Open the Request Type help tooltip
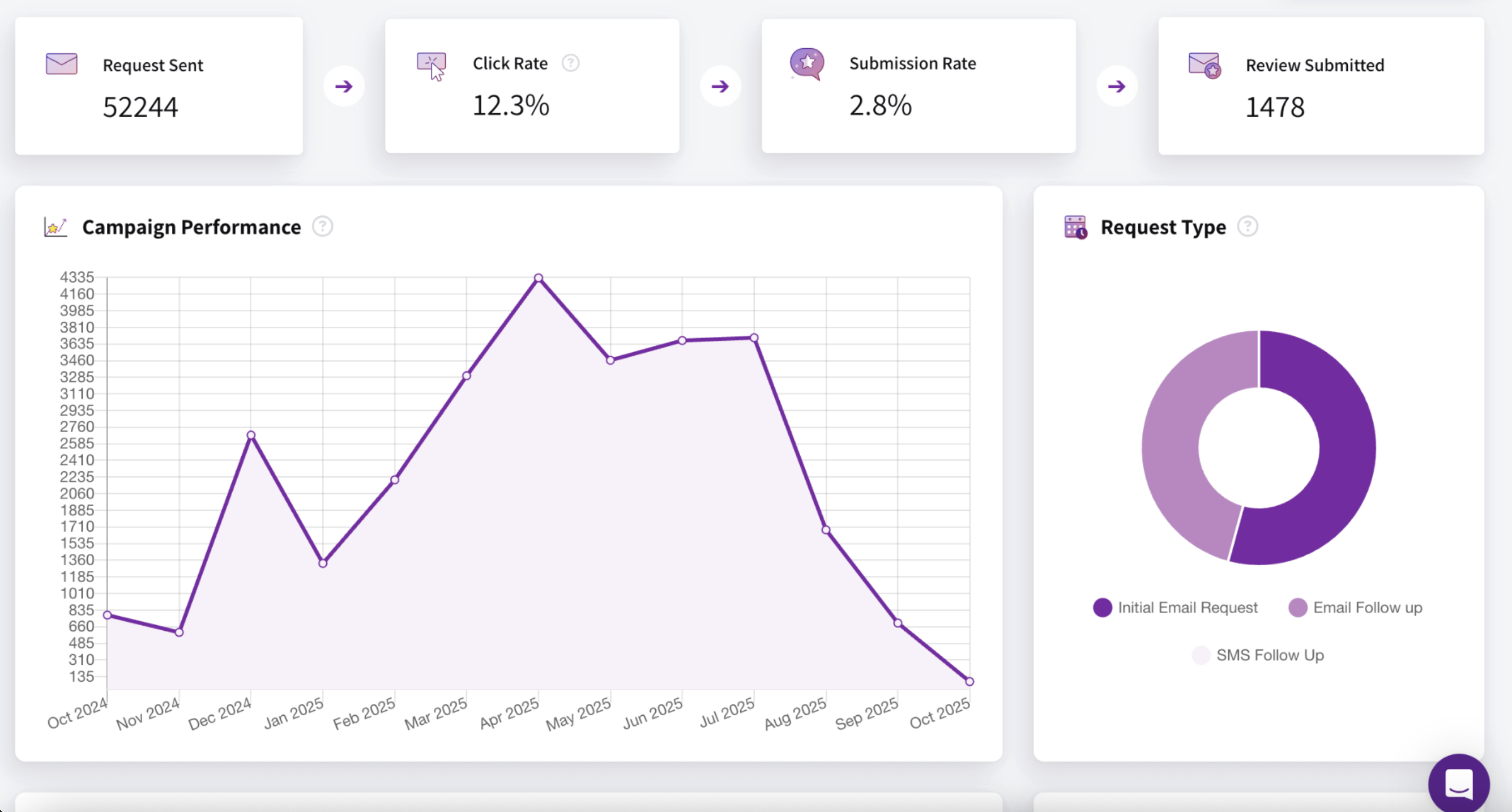The height and width of the screenshot is (812, 1512). (x=1249, y=227)
